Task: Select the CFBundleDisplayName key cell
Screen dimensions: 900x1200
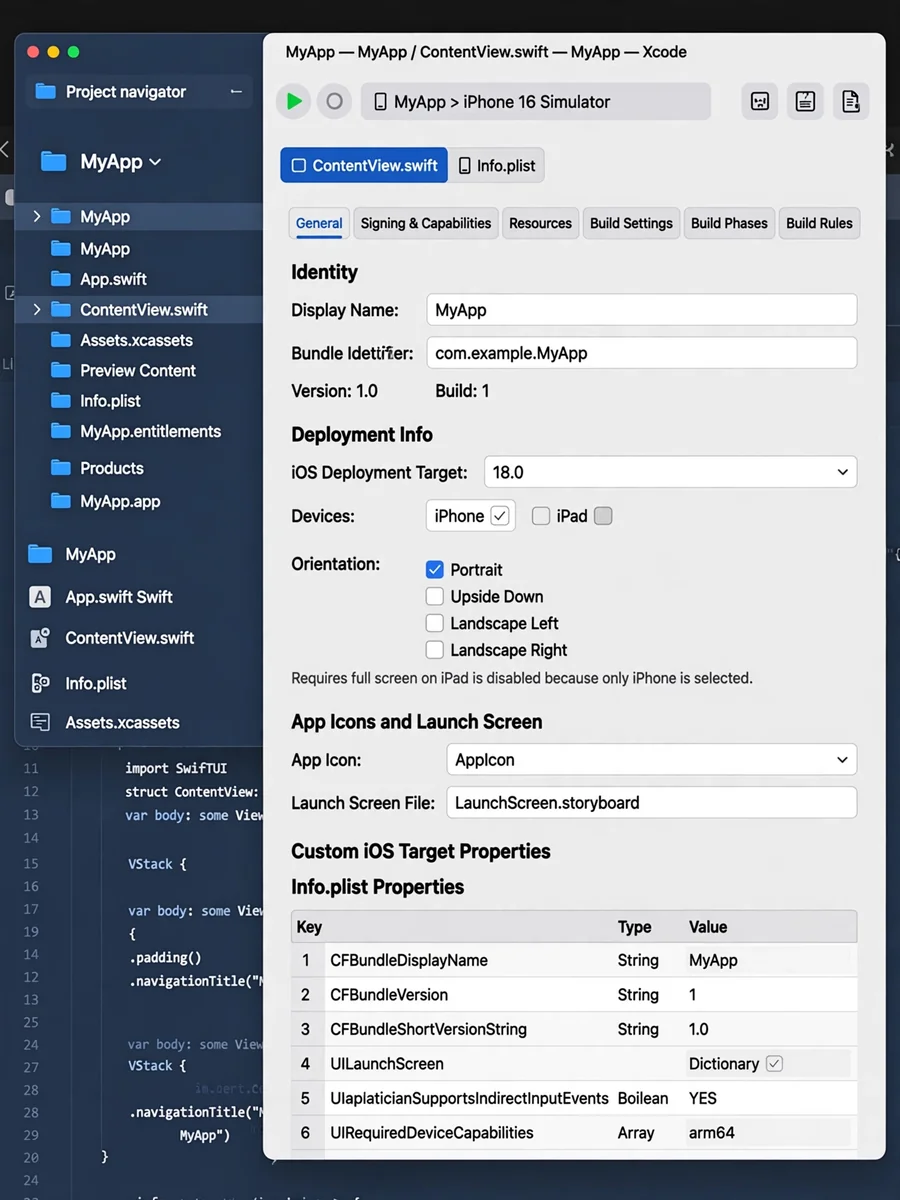Action: pyautogui.click(x=409, y=960)
